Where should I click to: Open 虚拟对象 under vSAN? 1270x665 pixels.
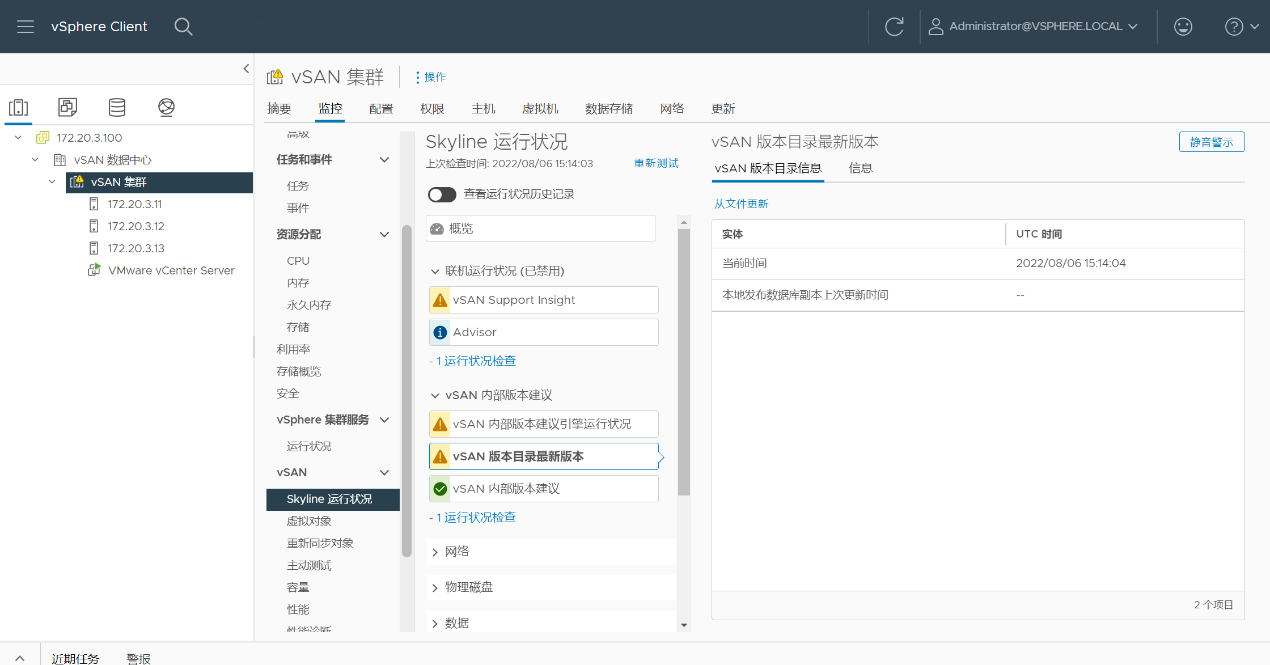coord(309,521)
